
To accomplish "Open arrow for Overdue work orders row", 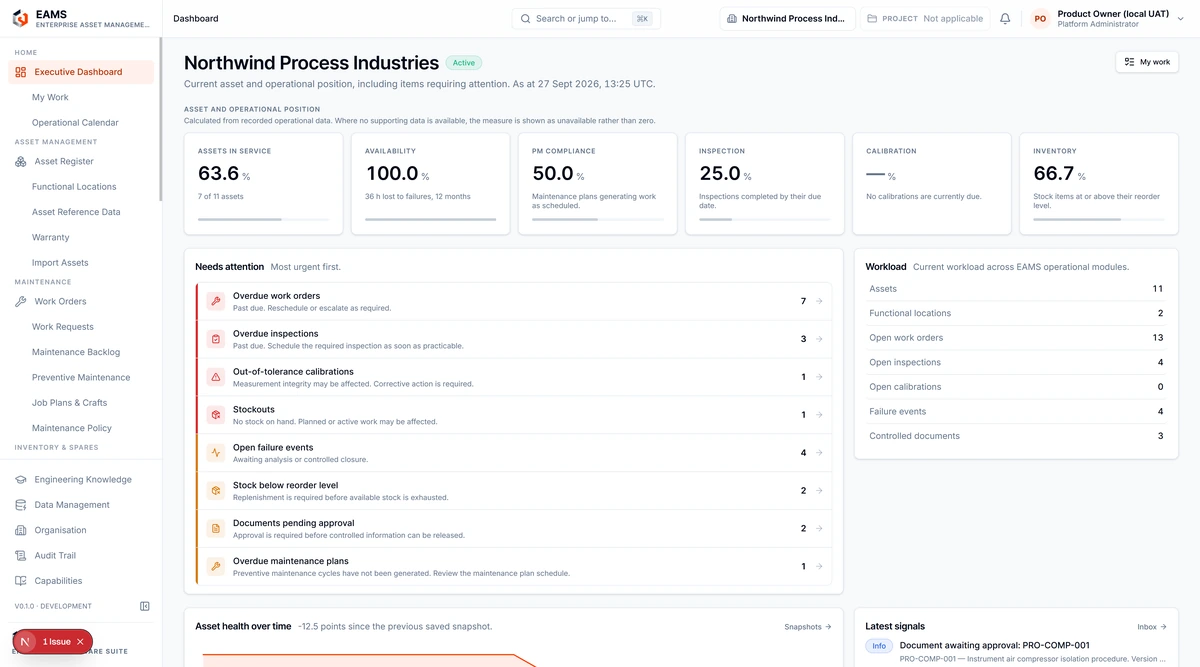I will click(x=819, y=301).
